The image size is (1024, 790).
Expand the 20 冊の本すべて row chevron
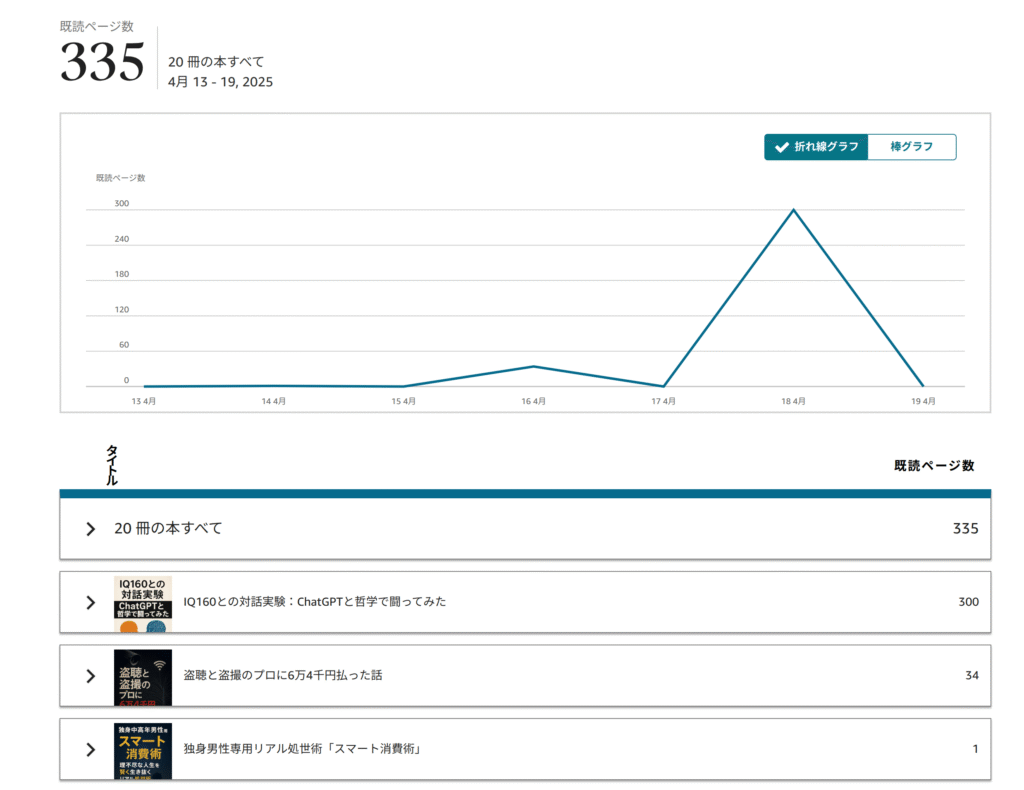tap(91, 529)
